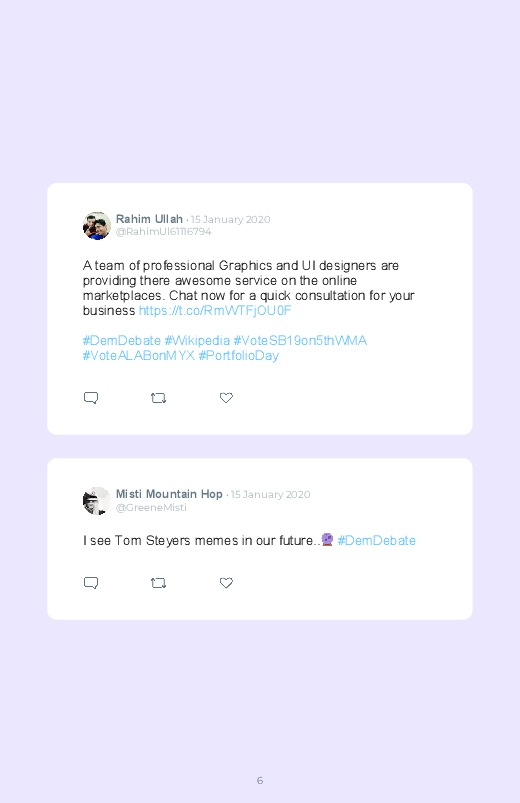This screenshot has height=803, width=520.
Task: Reply to Misti Mountain Hop's tweet
Action: click(x=91, y=583)
